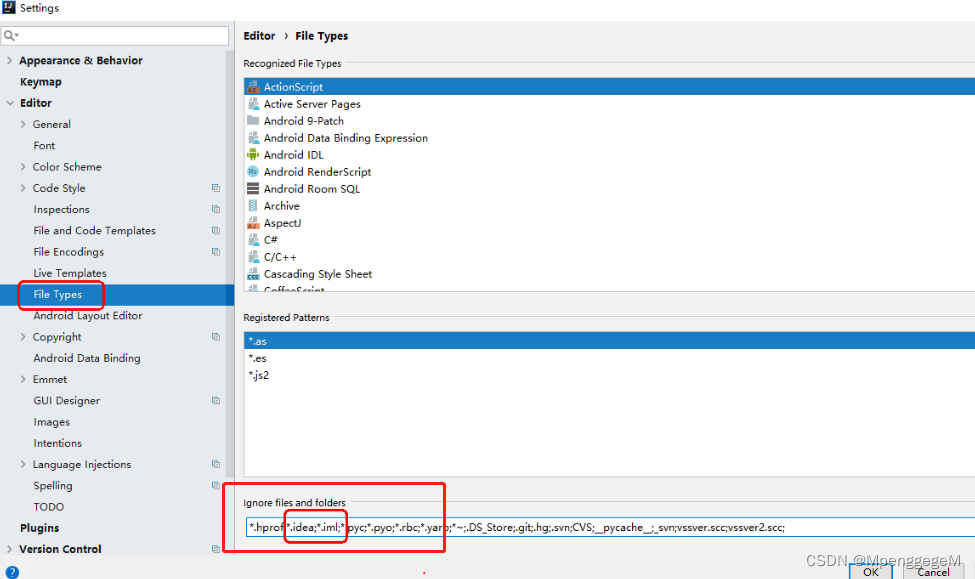Expand the Code Style node

23,188
